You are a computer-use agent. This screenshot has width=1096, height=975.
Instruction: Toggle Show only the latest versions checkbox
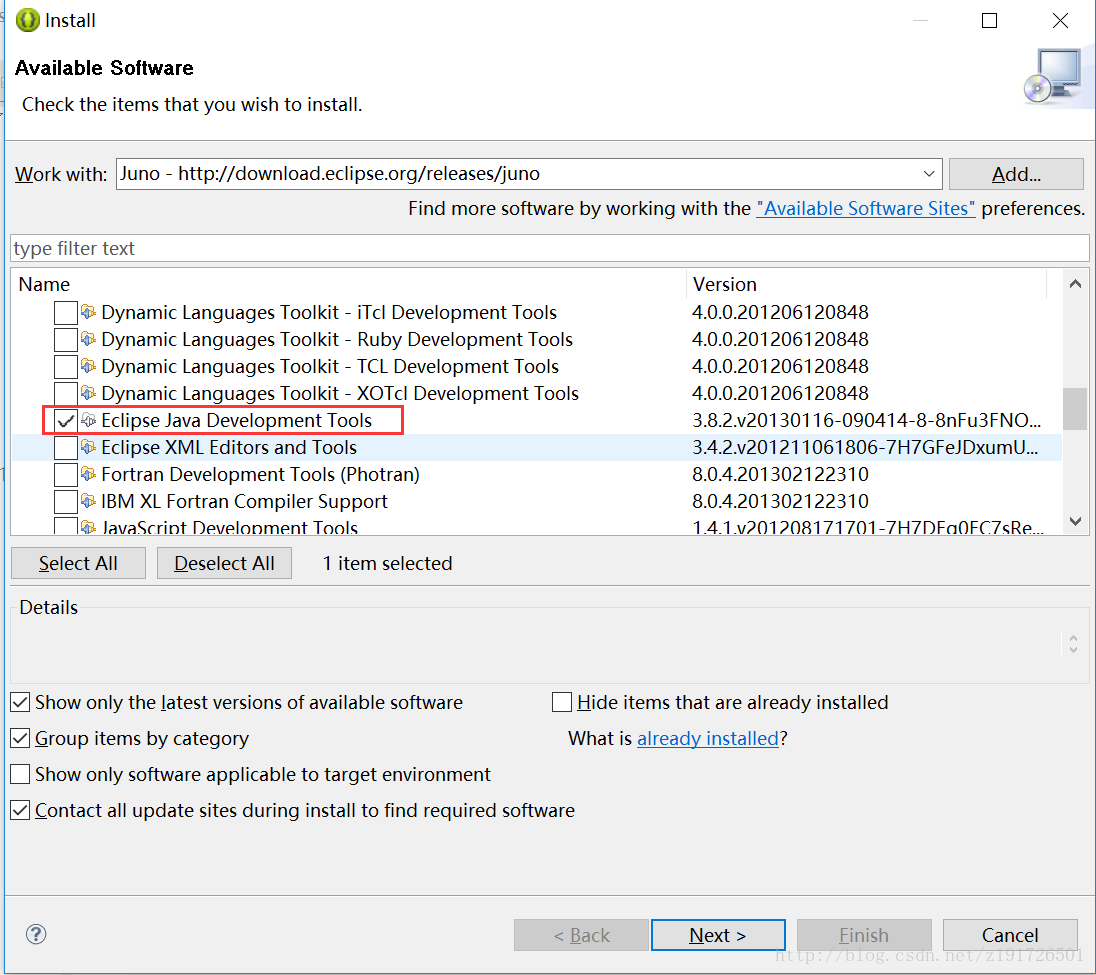tap(20, 702)
